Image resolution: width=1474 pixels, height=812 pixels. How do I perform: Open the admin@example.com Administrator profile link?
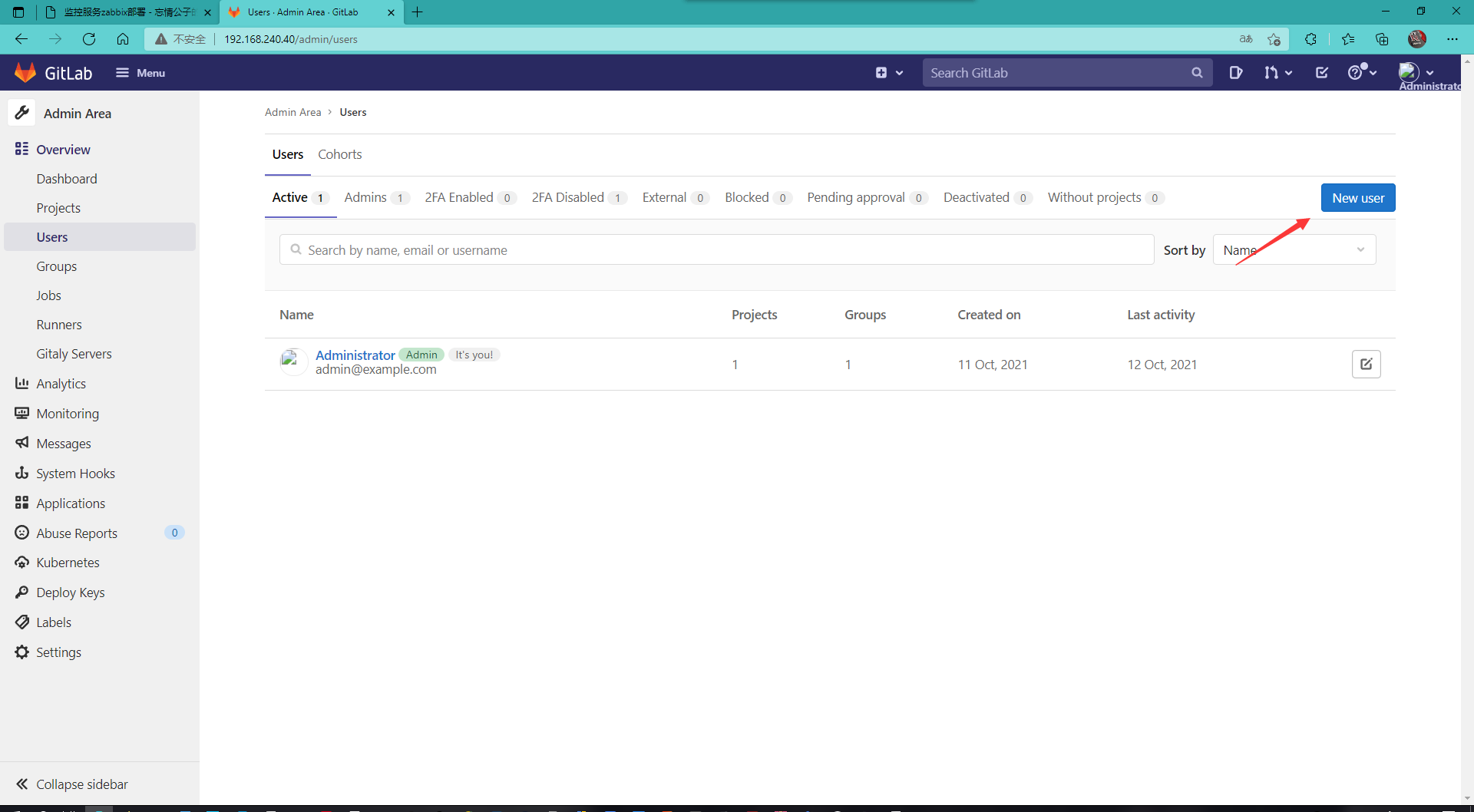click(355, 355)
